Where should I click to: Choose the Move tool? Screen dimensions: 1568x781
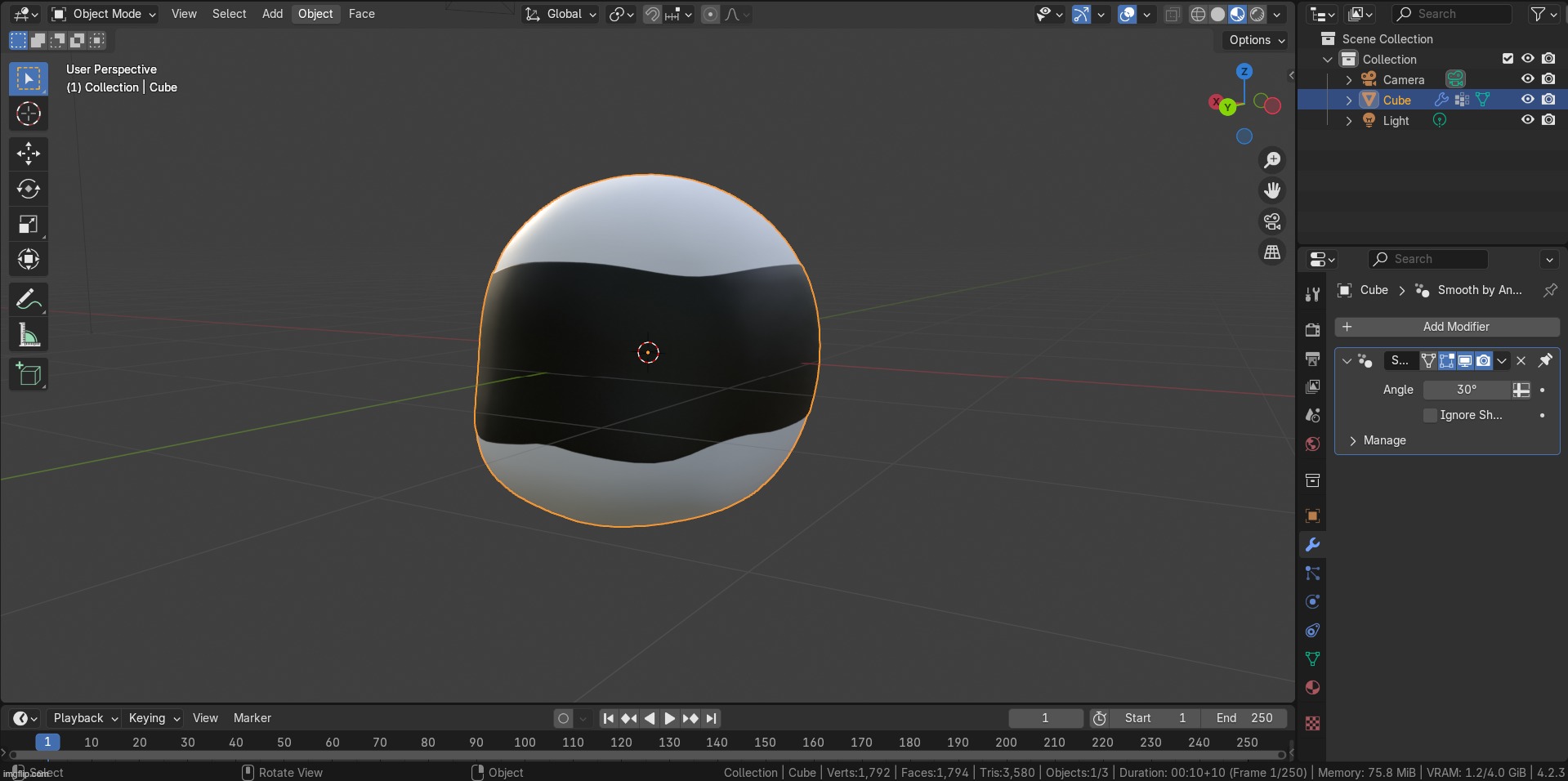pos(29,154)
